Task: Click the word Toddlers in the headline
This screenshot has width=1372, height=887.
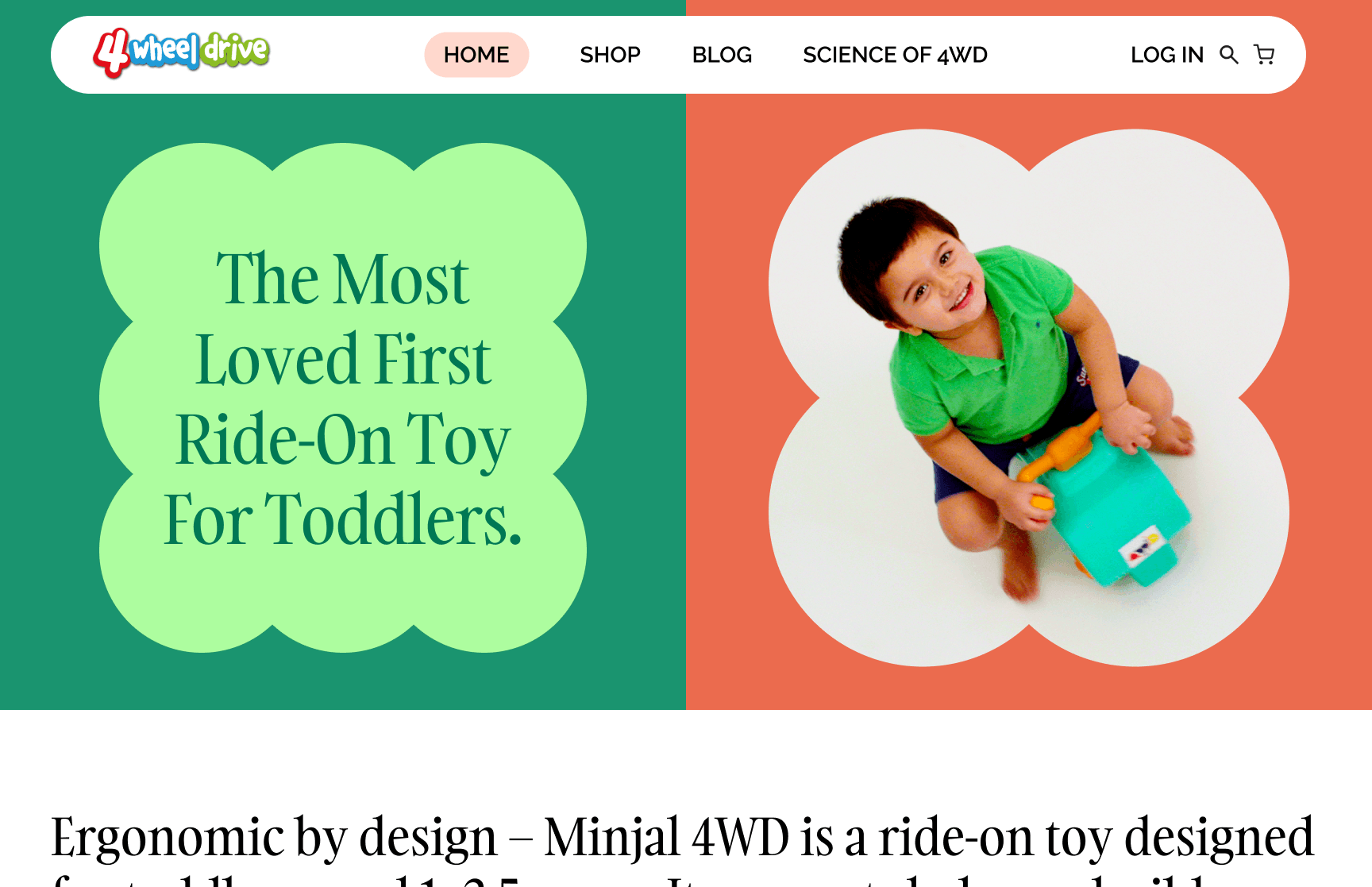Action: tap(392, 519)
